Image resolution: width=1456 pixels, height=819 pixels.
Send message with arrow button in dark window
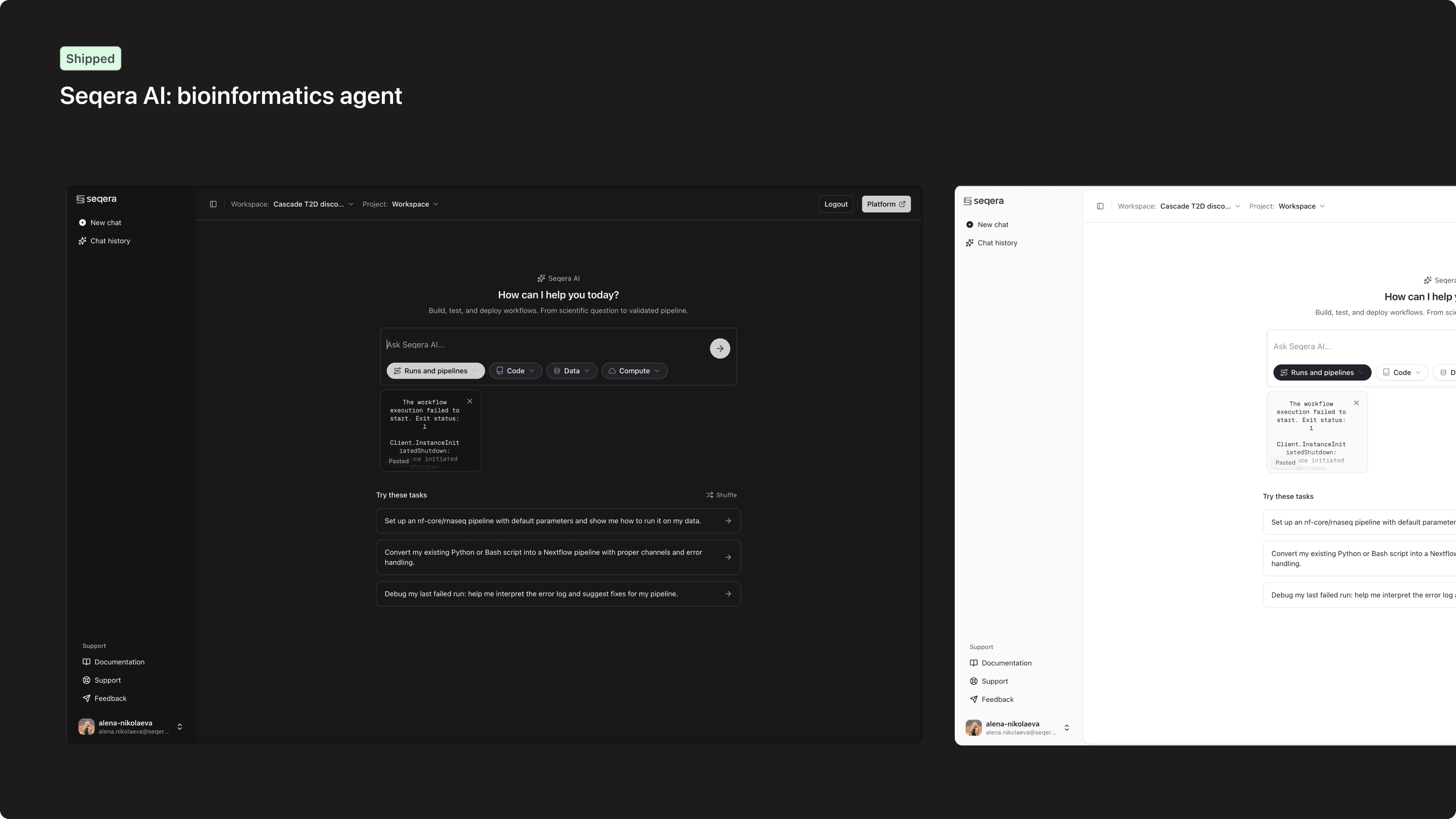pos(720,348)
